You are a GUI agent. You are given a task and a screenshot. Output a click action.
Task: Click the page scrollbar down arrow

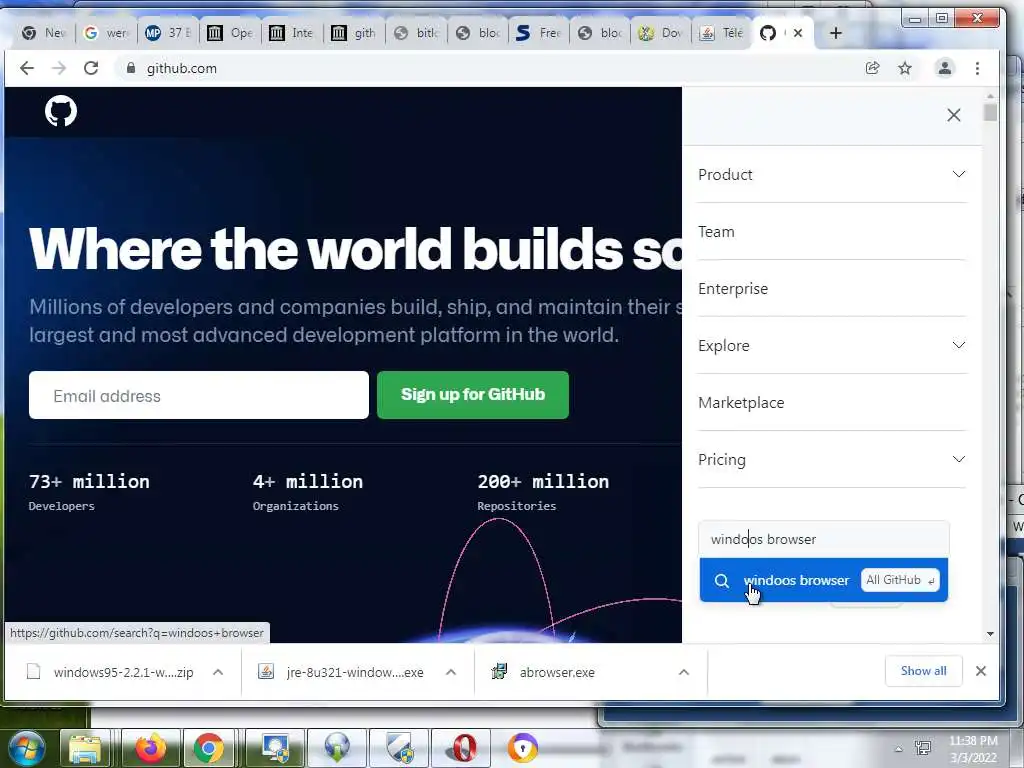990,633
